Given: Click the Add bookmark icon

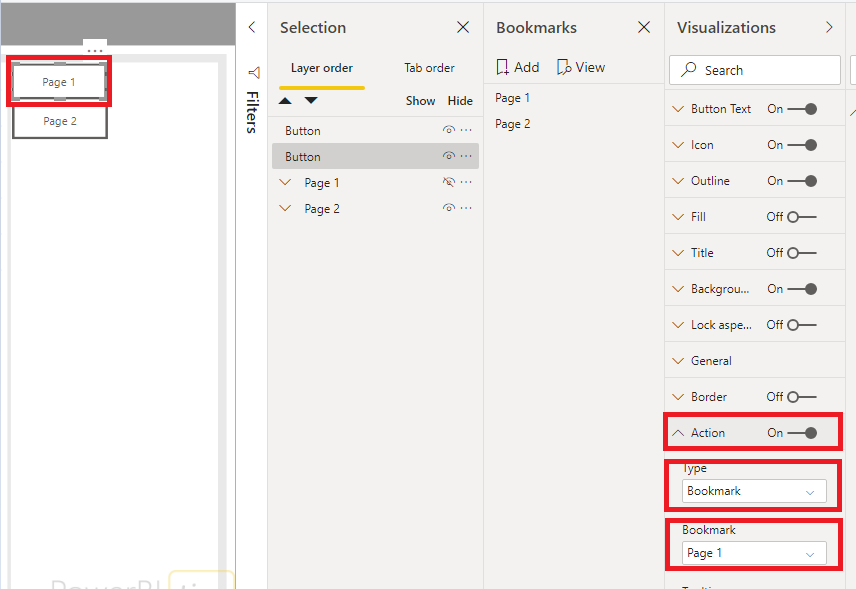Looking at the screenshot, I should pyautogui.click(x=503, y=68).
